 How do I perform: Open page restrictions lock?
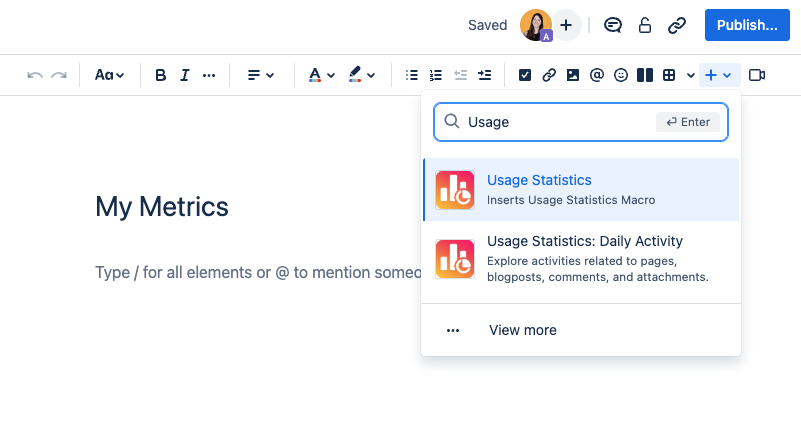point(645,26)
